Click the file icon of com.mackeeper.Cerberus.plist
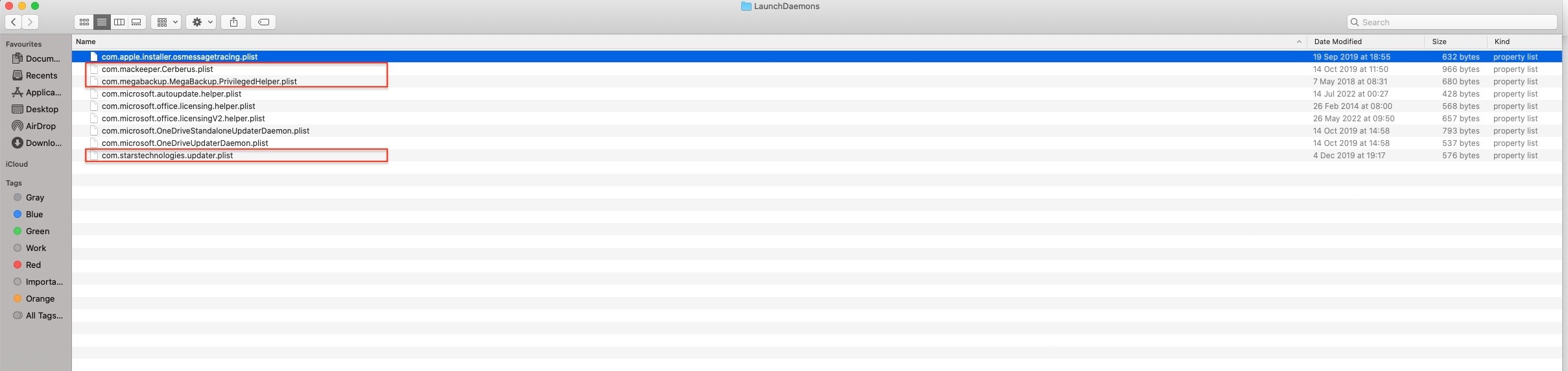Screen dimensions: 1568x371 pyautogui.click(x=94, y=69)
